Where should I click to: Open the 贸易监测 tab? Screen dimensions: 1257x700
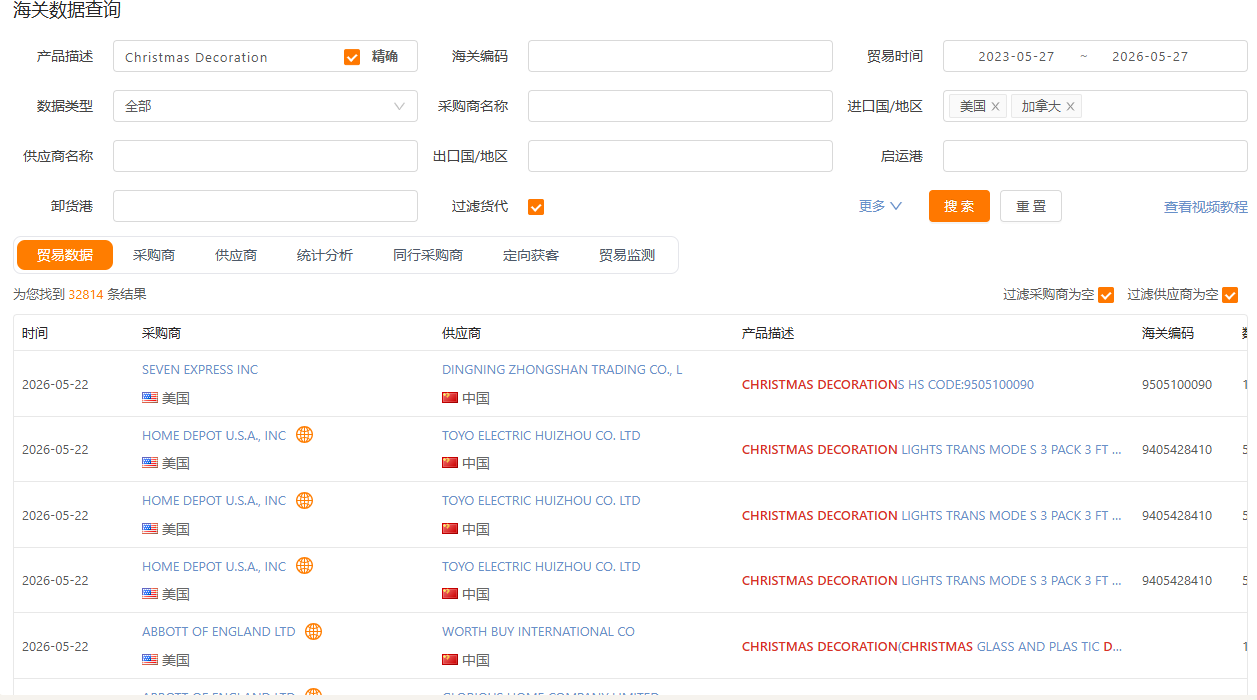point(627,255)
